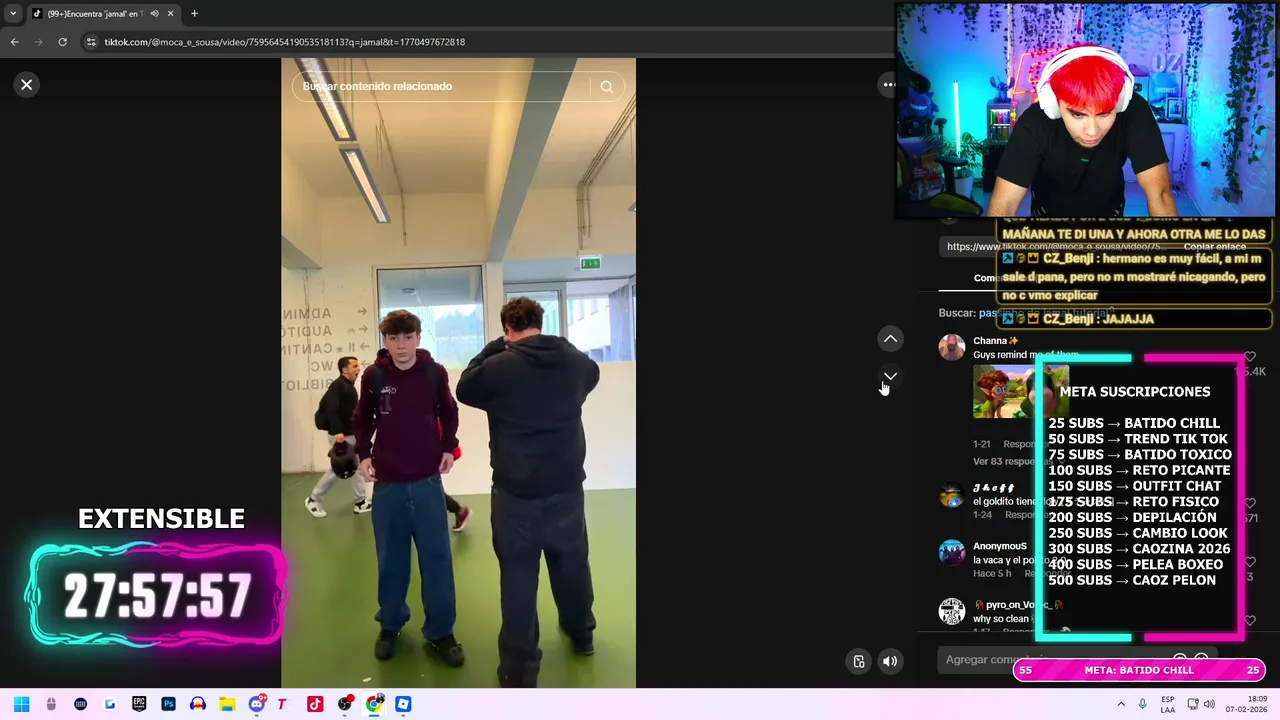The image size is (1280, 720).
Task: Click the search magnifier in related content bar
Action: [606, 86]
